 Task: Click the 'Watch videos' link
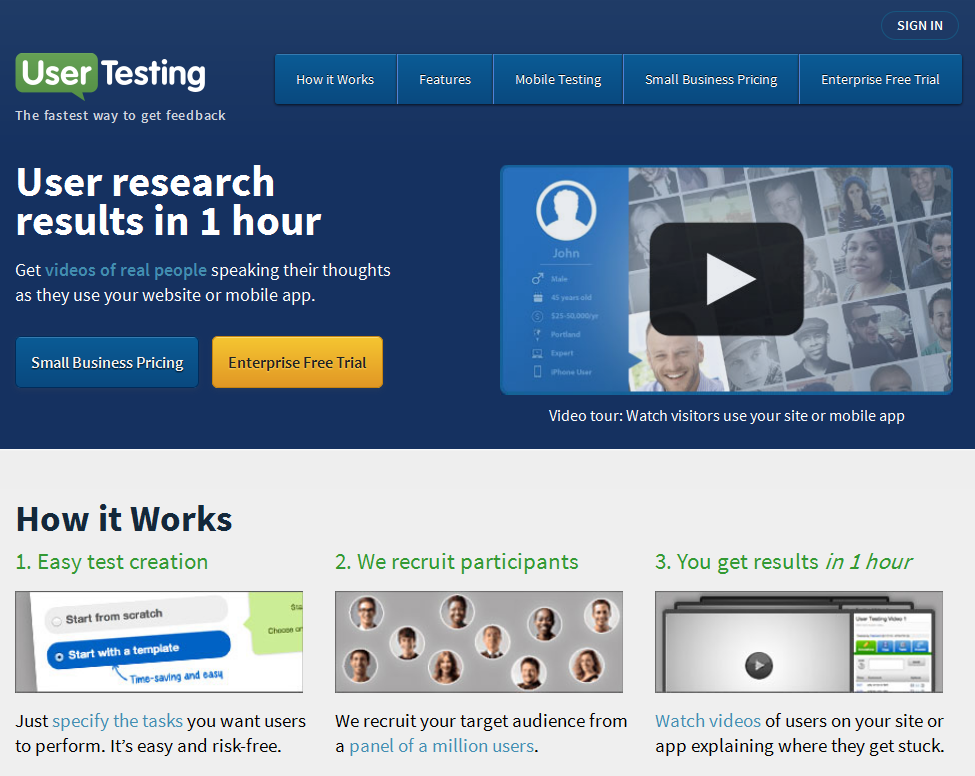click(x=708, y=721)
